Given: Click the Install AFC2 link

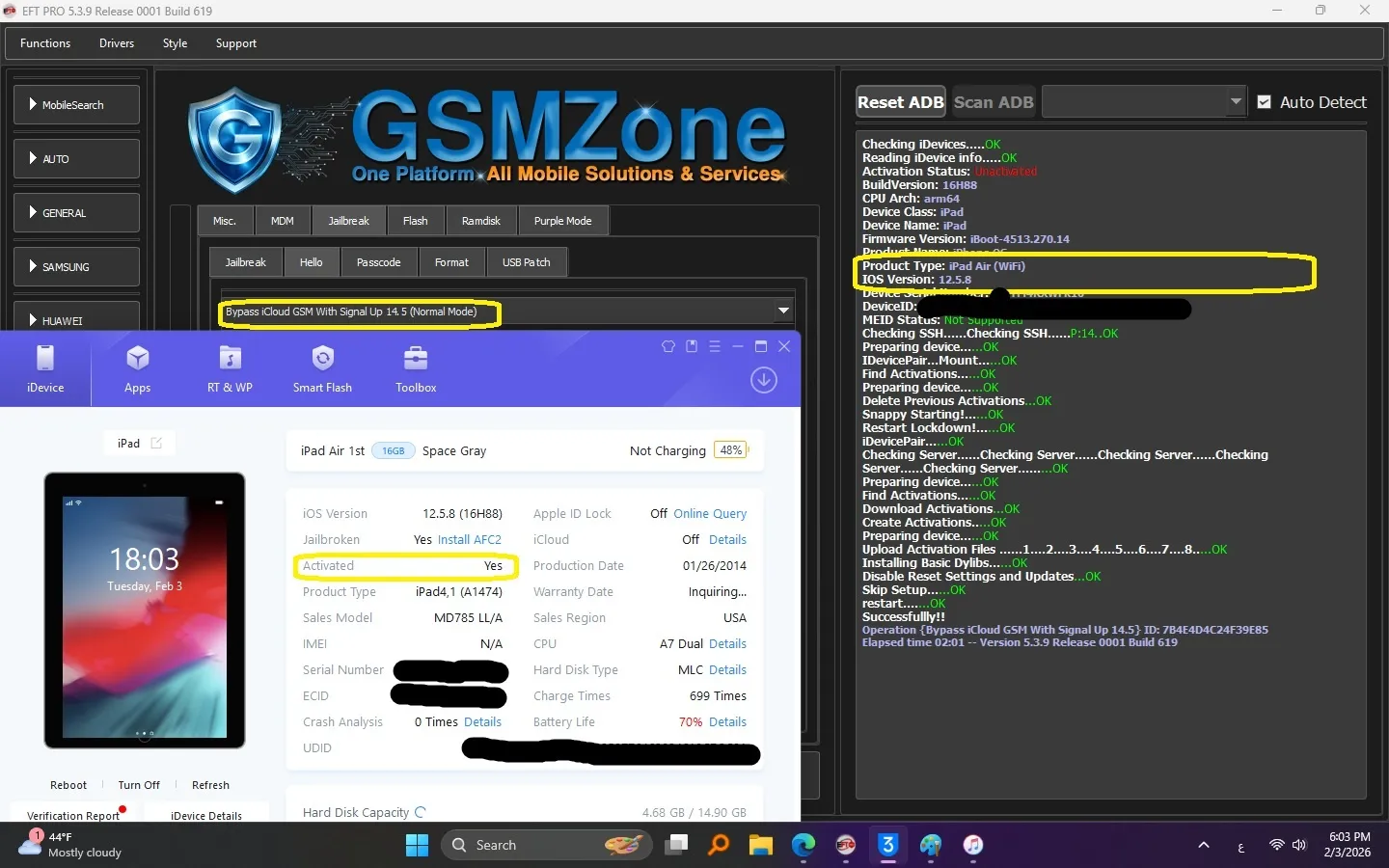Looking at the screenshot, I should pos(470,540).
